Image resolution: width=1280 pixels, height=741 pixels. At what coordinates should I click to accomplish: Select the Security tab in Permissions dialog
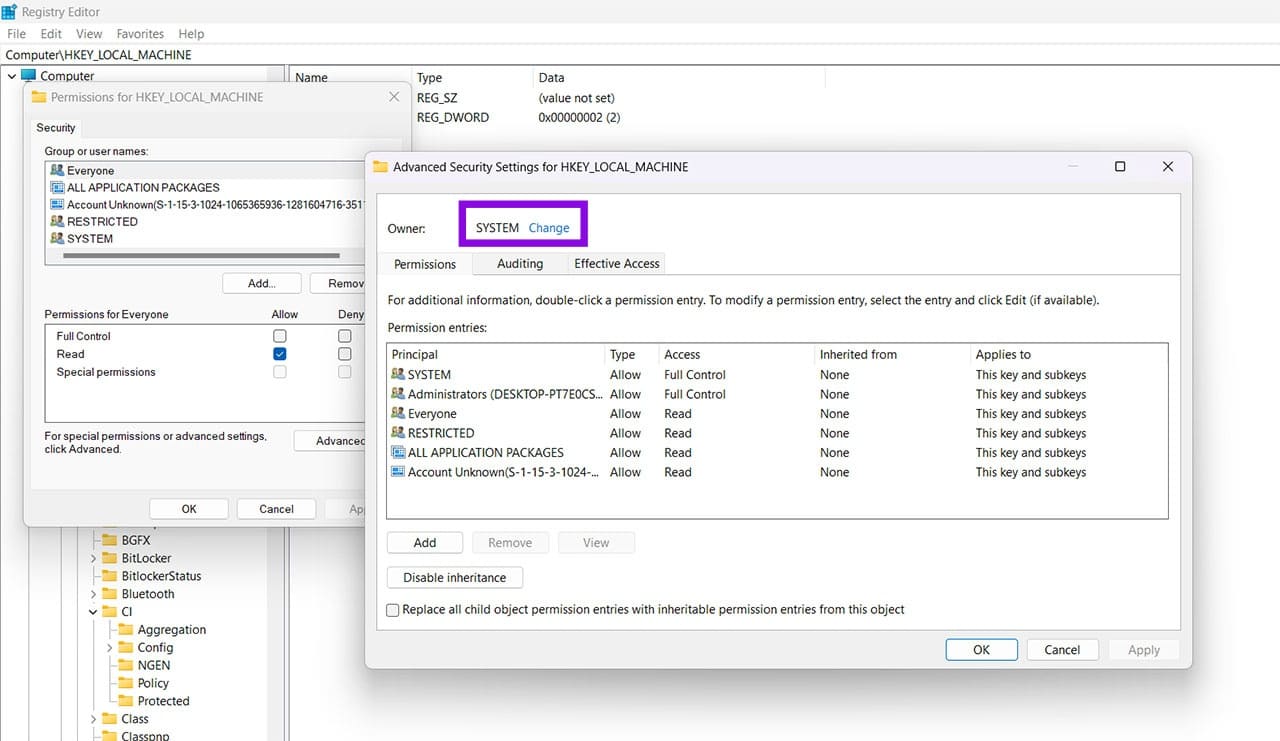56,128
